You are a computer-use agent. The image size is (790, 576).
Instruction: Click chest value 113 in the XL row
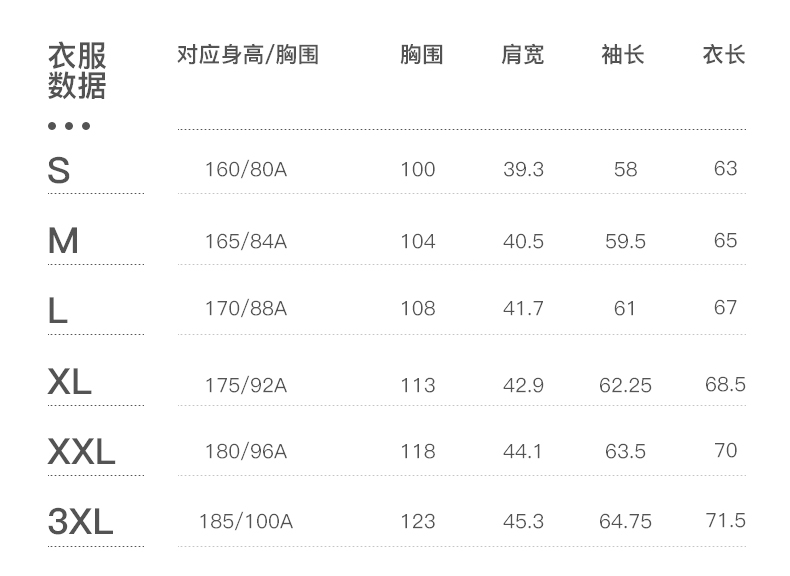[x=418, y=385]
